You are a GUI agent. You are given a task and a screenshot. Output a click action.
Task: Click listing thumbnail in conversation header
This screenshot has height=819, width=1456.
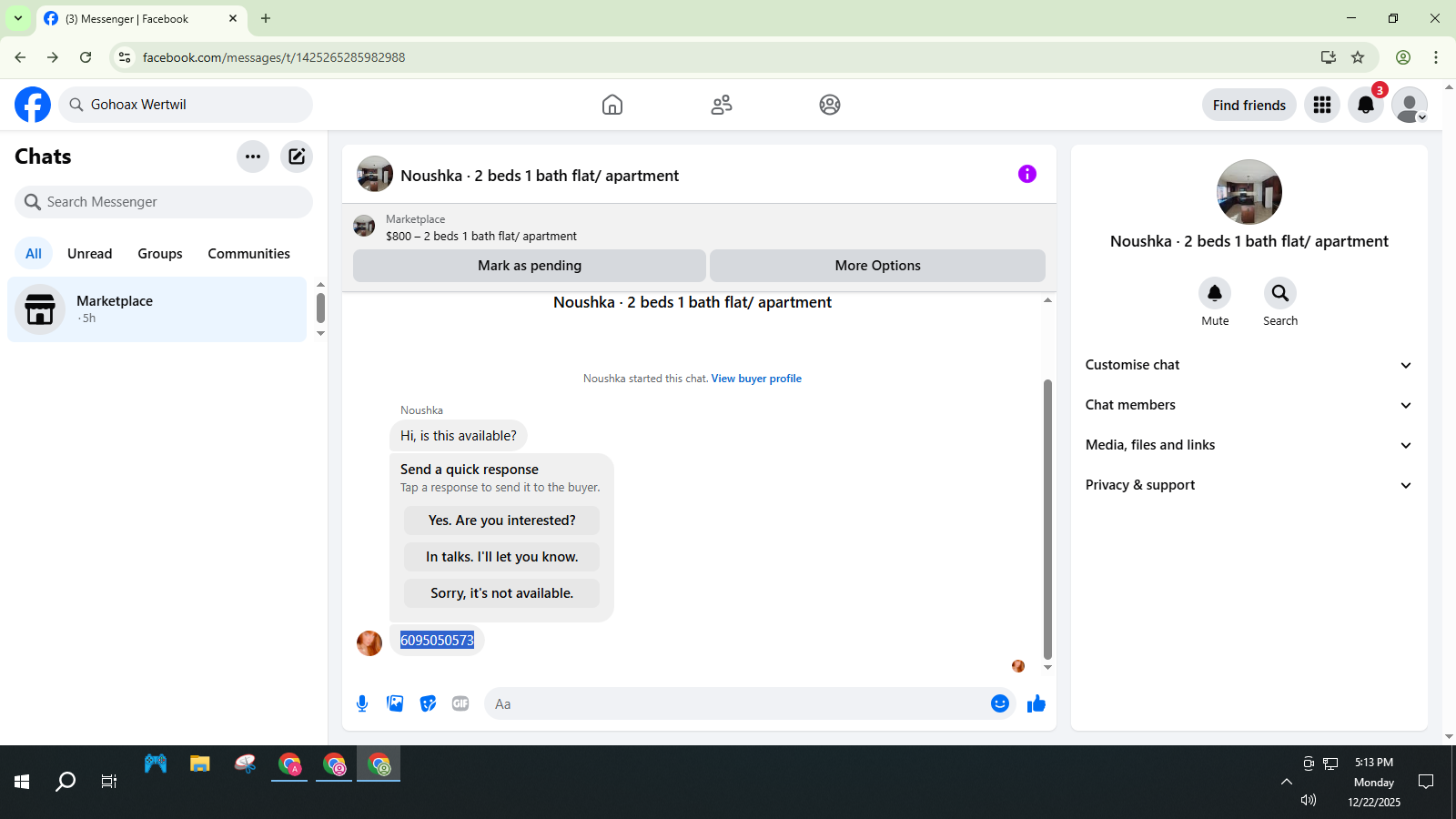tap(375, 174)
